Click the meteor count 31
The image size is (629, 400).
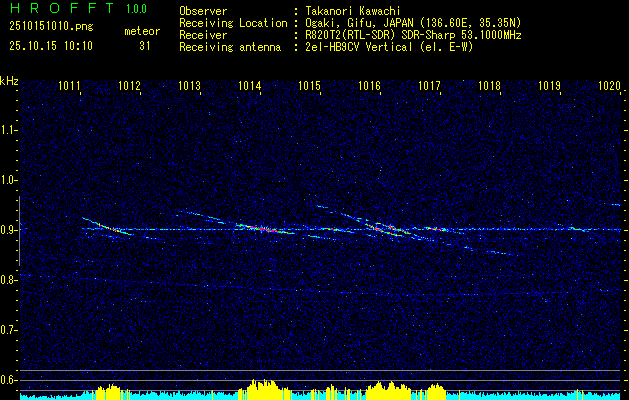(x=145, y=46)
